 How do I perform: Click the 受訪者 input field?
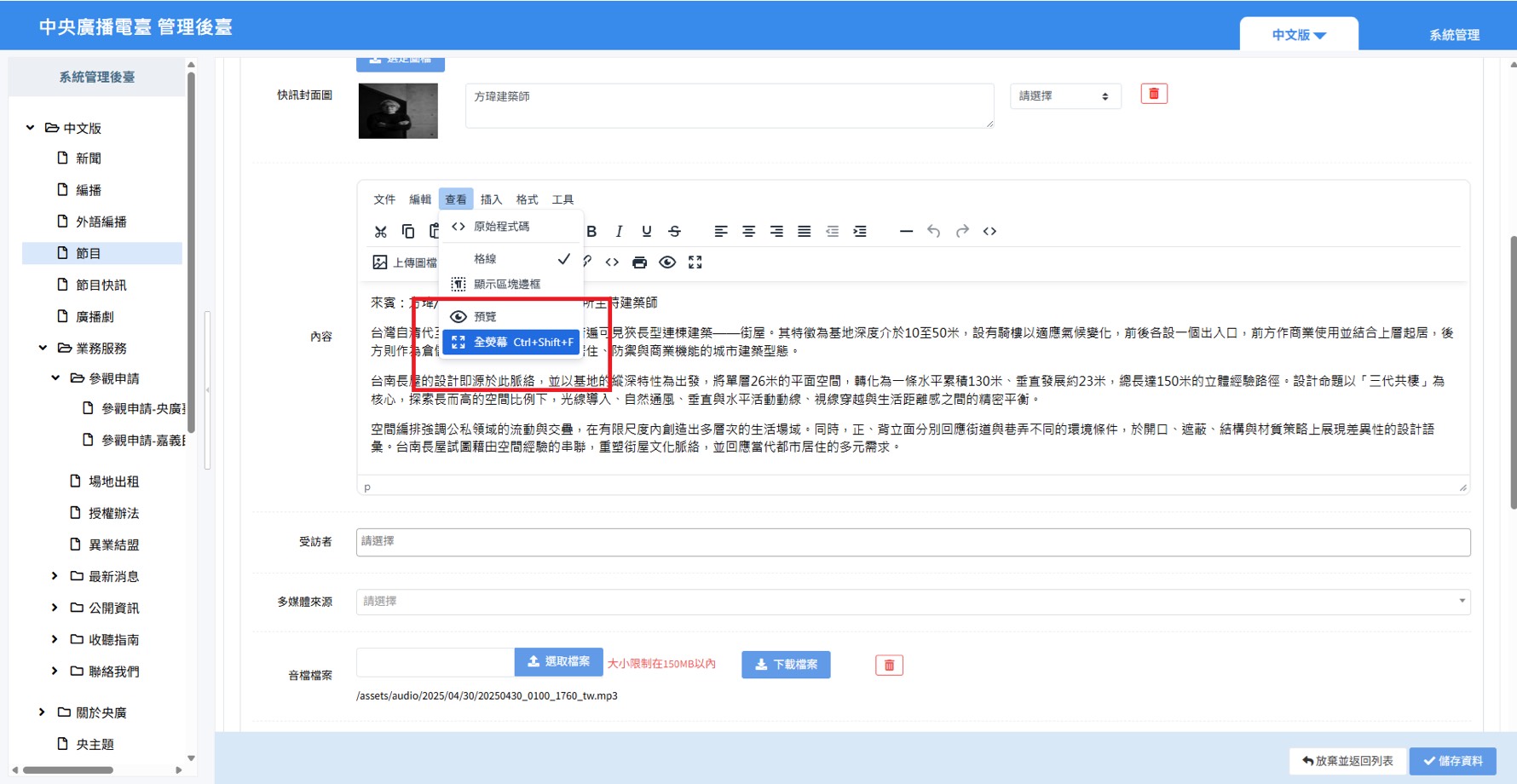pos(913,542)
